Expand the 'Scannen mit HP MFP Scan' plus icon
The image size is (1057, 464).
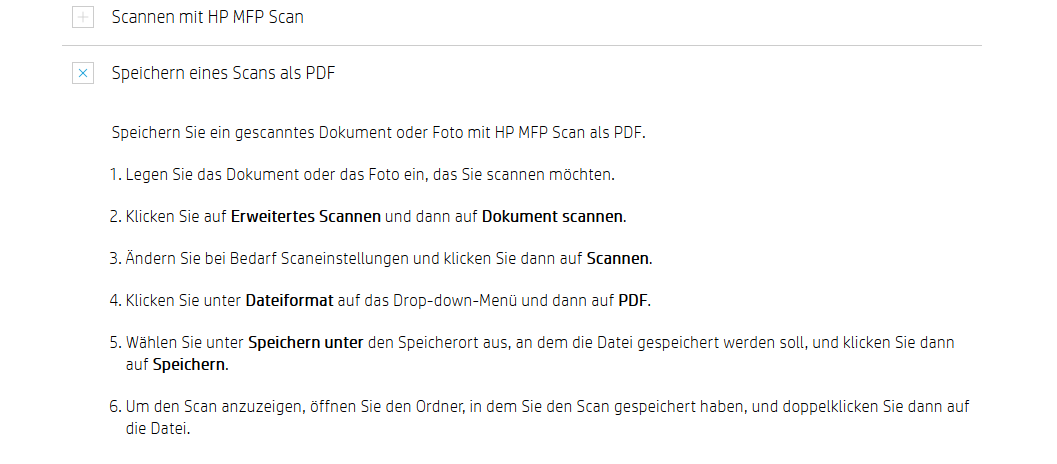[83, 18]
